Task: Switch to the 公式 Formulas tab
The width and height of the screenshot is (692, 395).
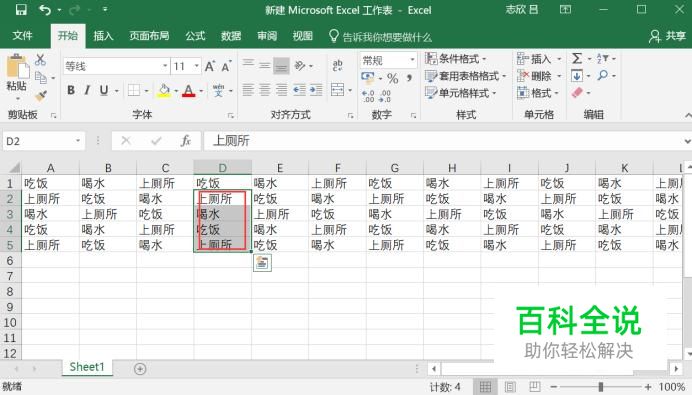Action: [x=195, y=36]
